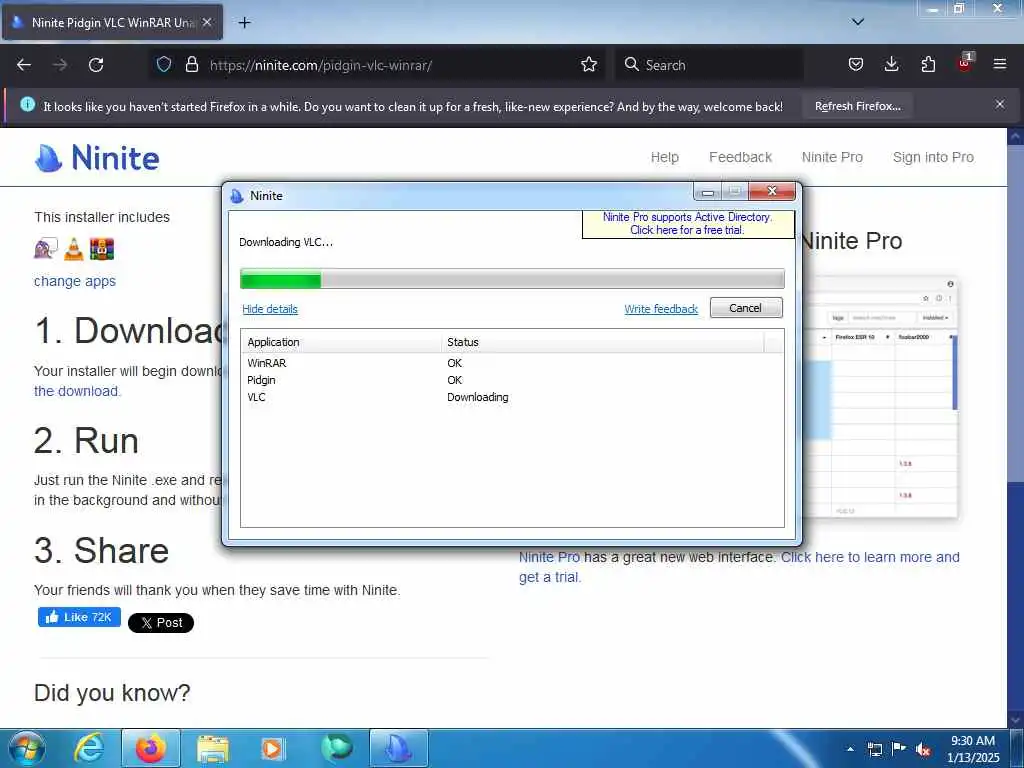Open the Write feedback link
Screen dimensions: 1024x768
click(x=661, y=309)
